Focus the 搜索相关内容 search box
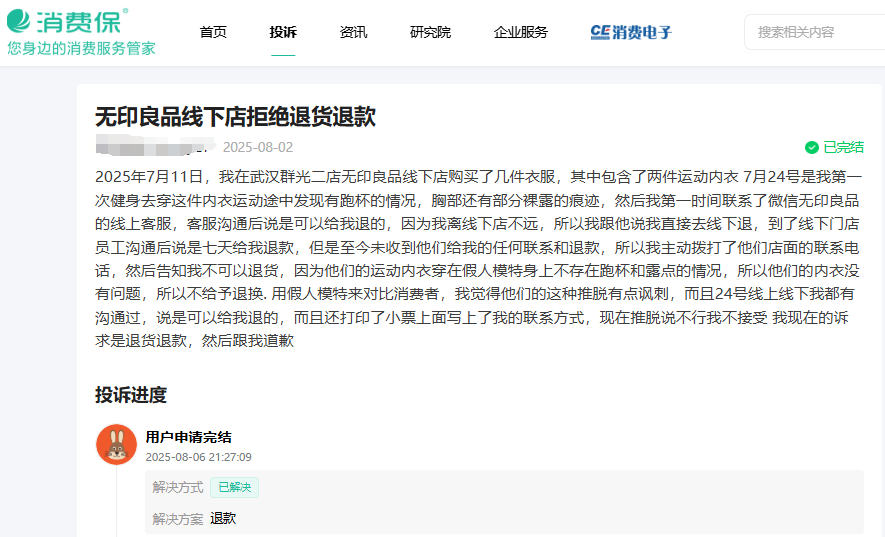 (x=814, y=32)
